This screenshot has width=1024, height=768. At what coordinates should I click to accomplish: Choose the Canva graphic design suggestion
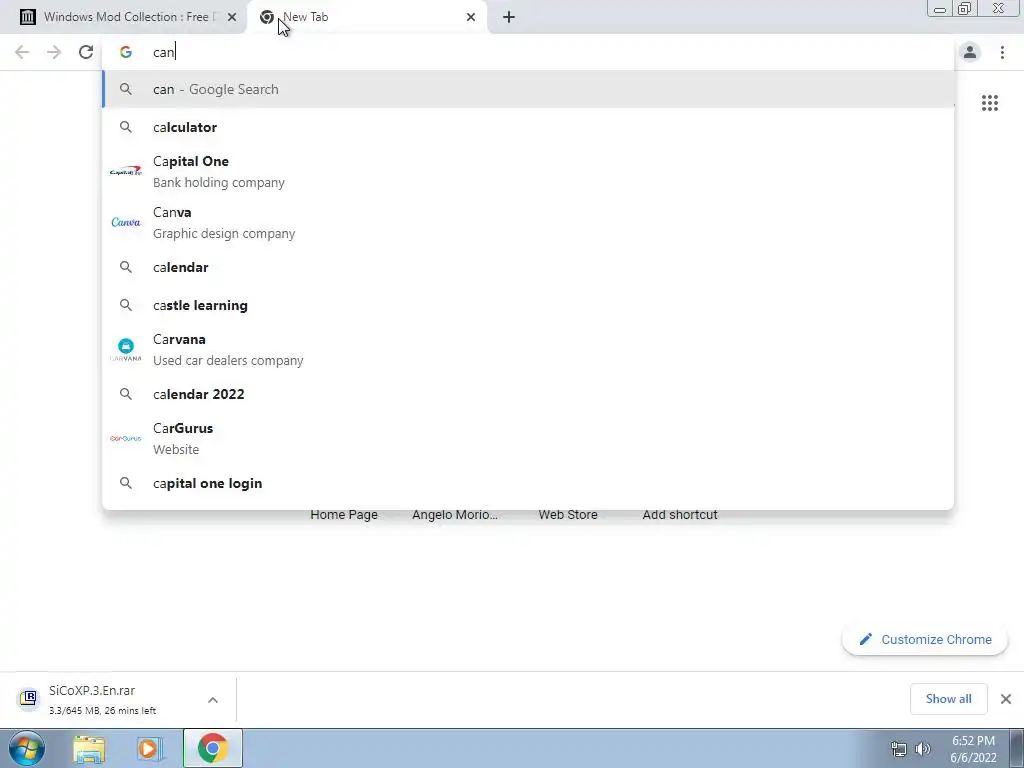(x=528, y=223)
